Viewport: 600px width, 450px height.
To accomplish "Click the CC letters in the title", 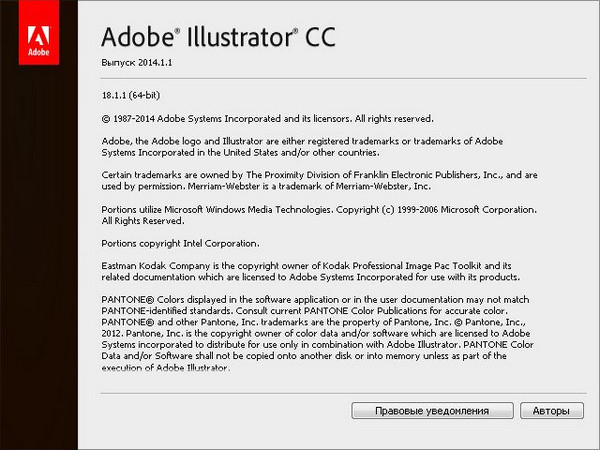I will pyautogui.click(x=321, y=37).
